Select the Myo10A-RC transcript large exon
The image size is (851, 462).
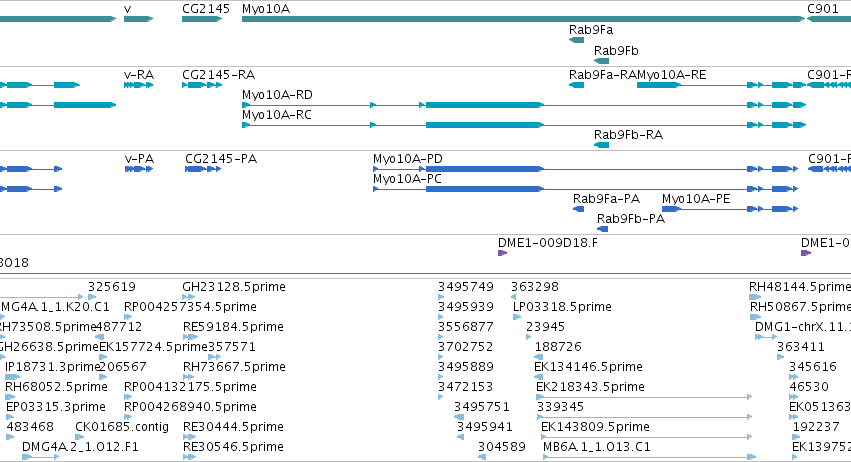tap(484, 125)
